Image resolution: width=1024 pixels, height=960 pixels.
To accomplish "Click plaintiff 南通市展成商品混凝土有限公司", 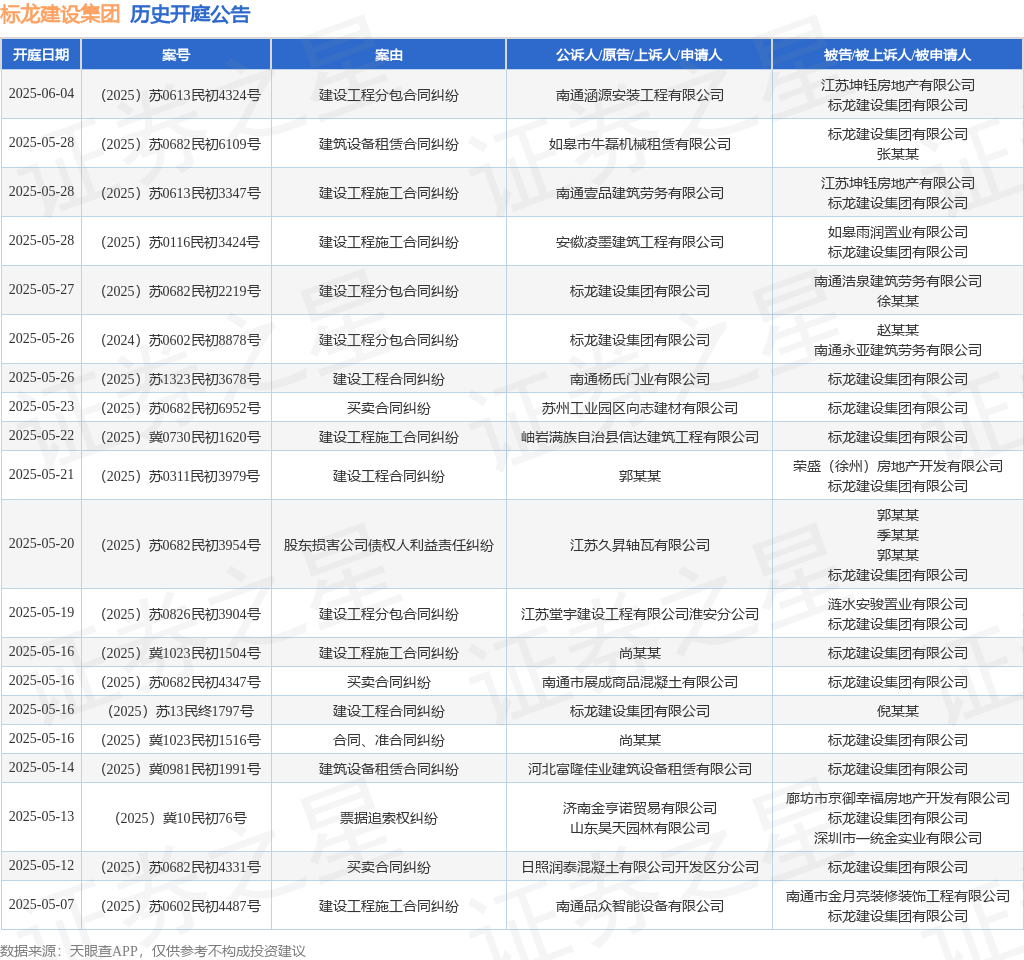I will 639,682.
